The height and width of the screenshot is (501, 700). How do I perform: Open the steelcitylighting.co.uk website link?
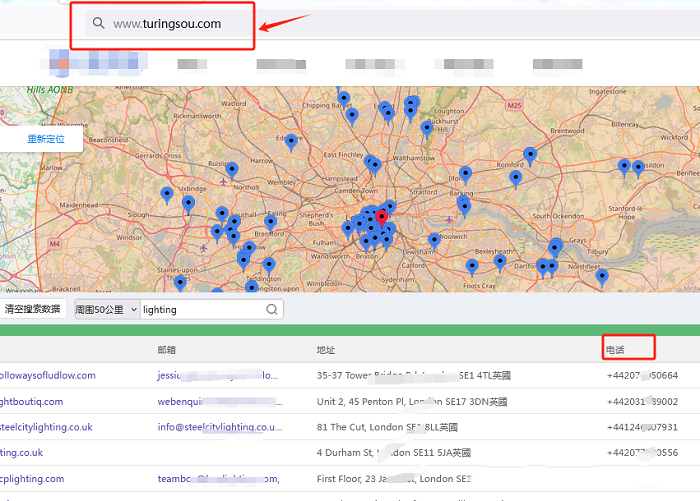click(x=46, y=428)
